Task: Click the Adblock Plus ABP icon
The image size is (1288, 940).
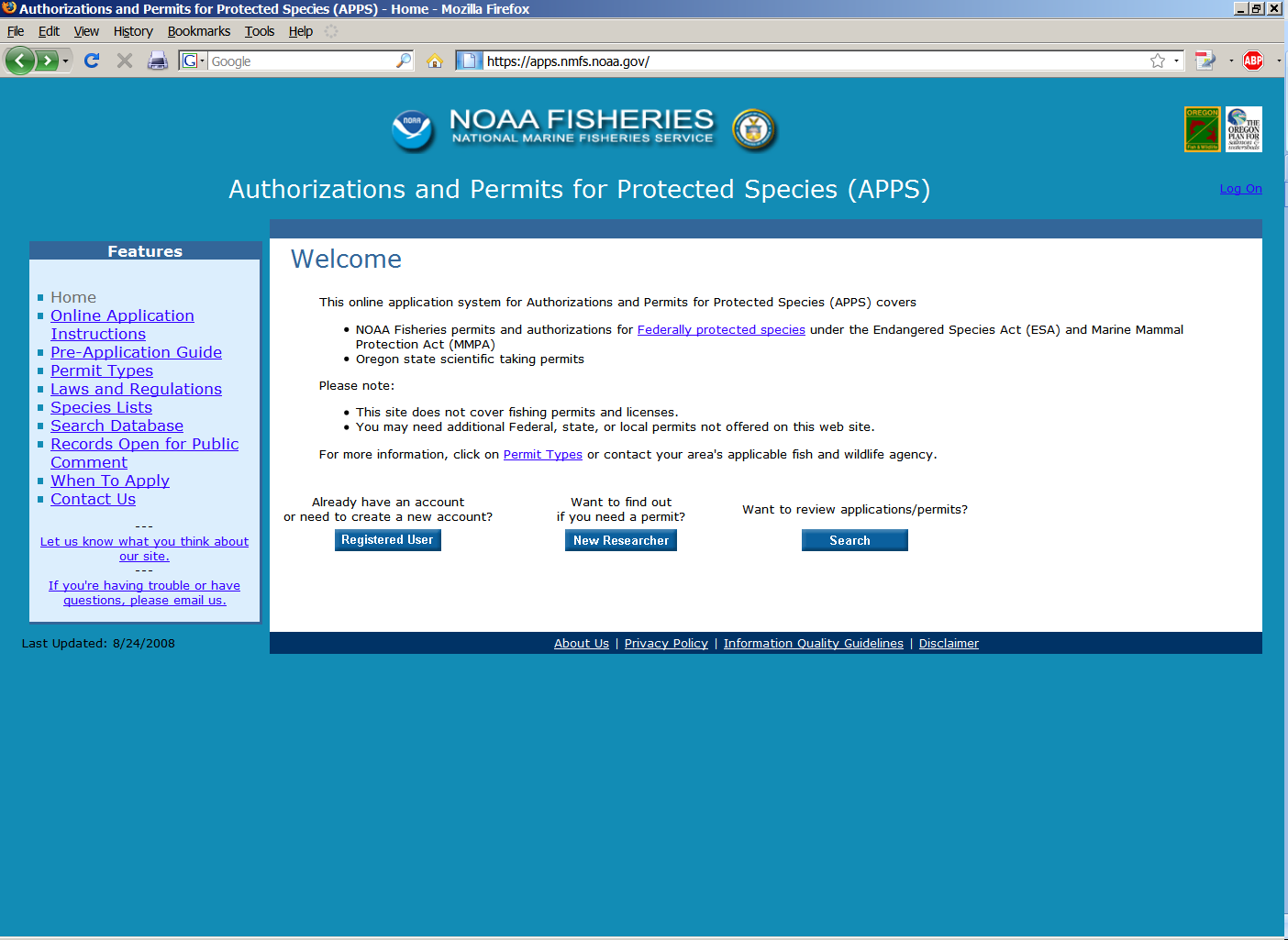Action: pyautogui.click(x=1253, y=61)
